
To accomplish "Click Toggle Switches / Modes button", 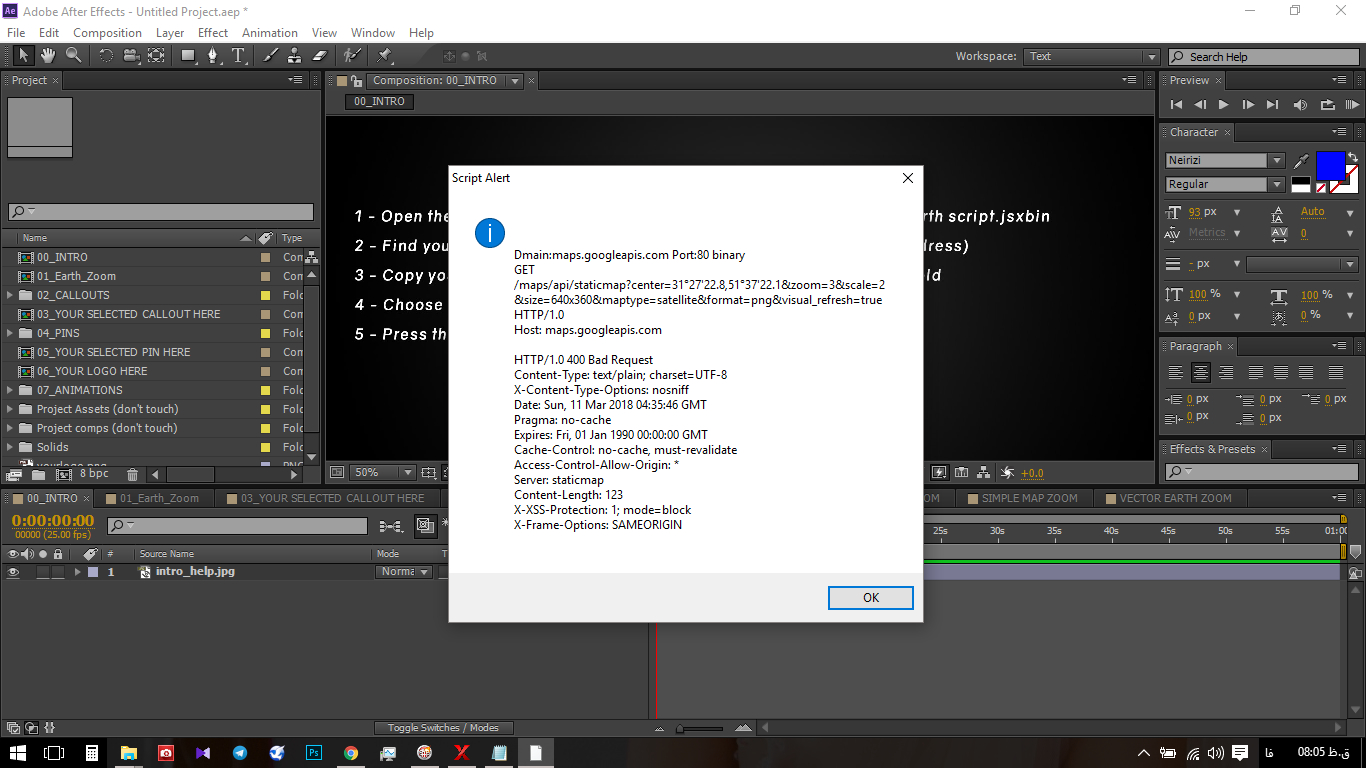I will [x=443, y=728].
